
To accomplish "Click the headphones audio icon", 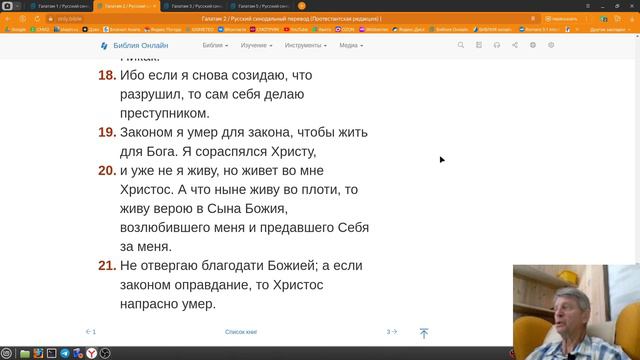I will [x=497, y=45].
